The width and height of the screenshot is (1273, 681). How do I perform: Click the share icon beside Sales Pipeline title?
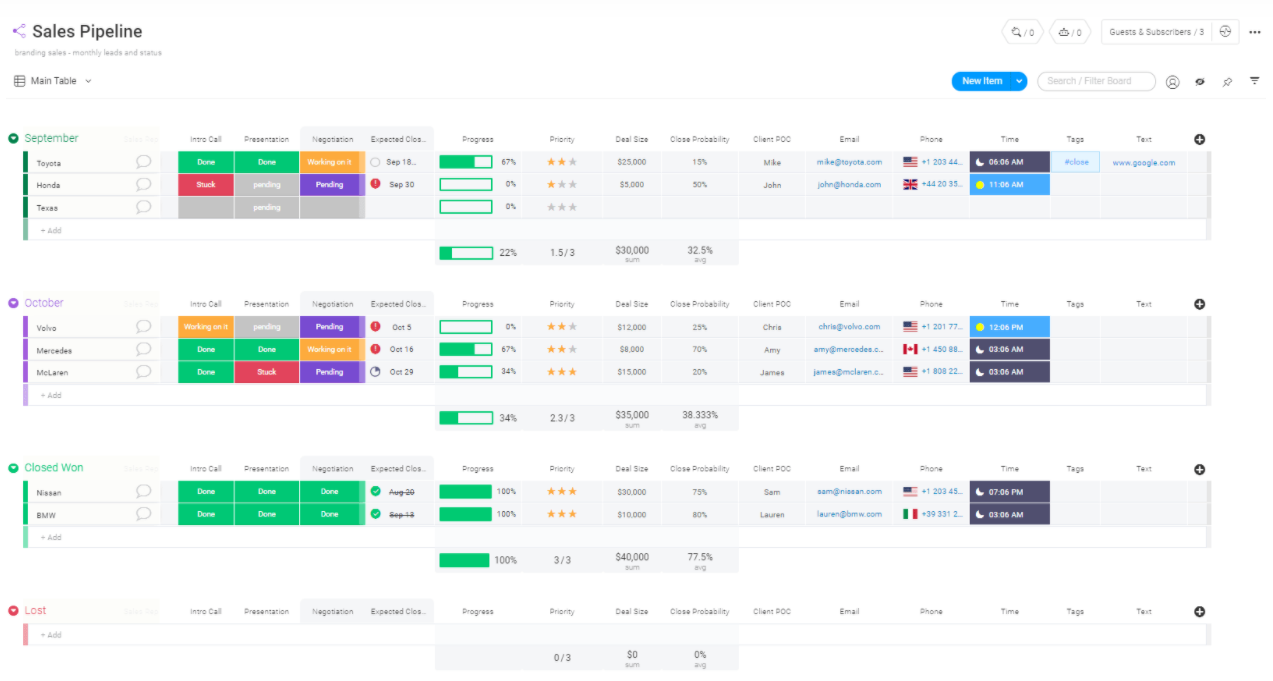[19, 31]
